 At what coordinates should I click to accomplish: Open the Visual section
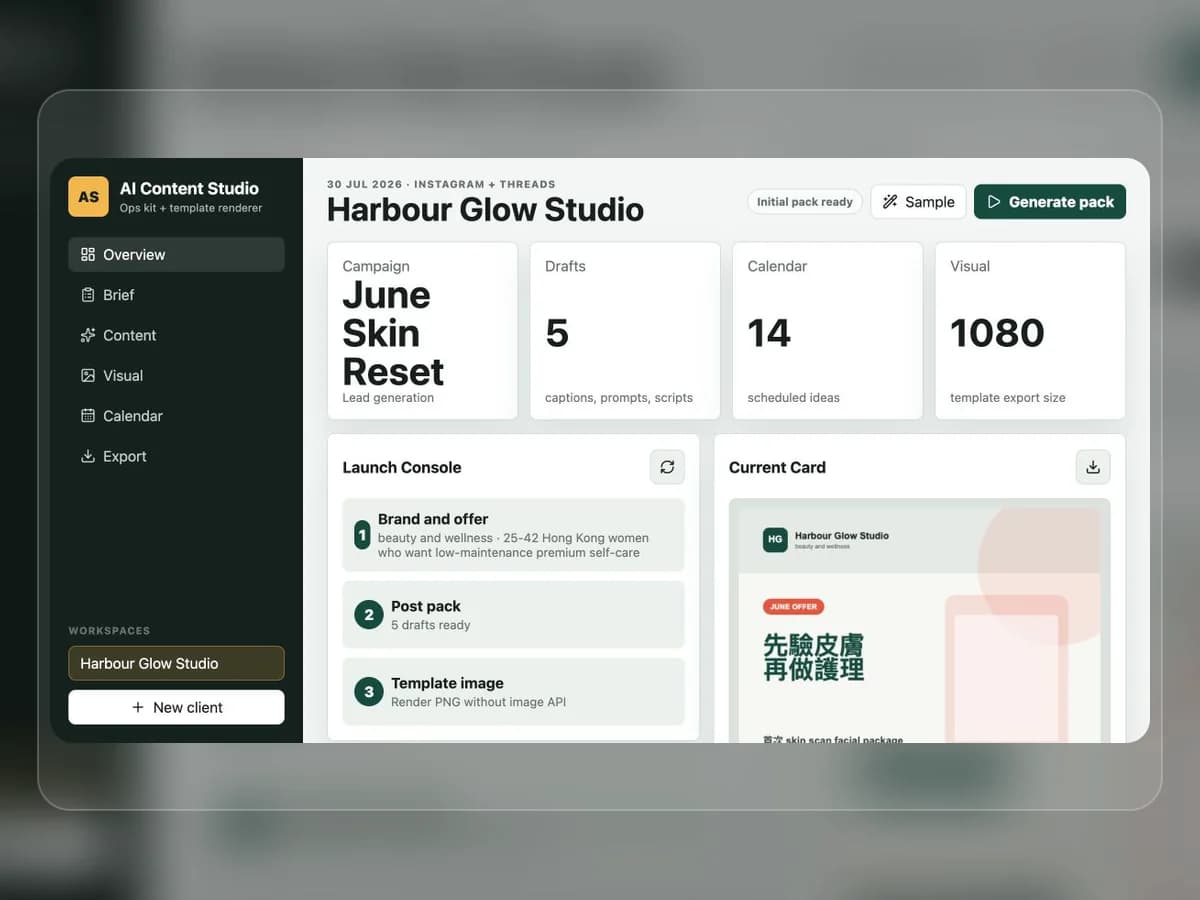176,375
